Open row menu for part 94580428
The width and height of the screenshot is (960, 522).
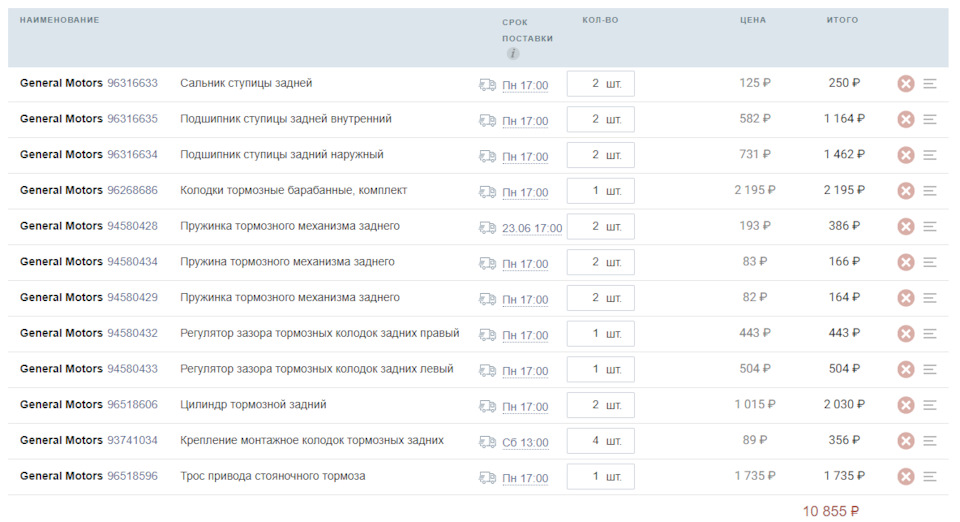coord(930,227)
